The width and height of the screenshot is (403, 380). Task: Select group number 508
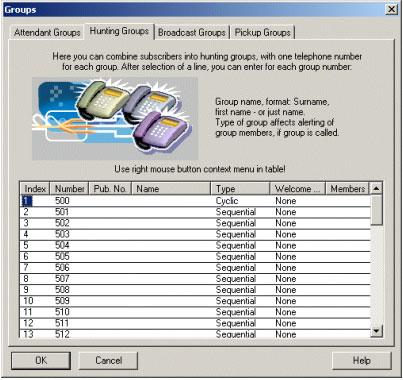tap(196, 290)
